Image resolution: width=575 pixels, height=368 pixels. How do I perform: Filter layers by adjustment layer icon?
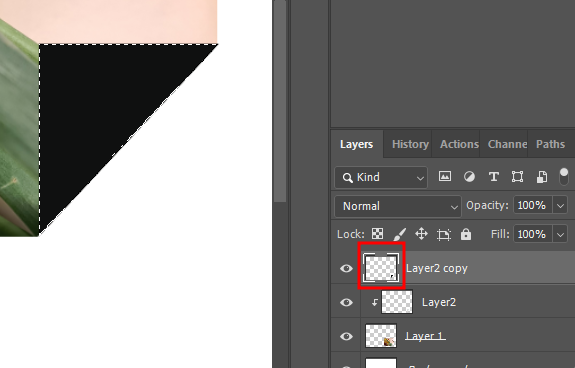[x=469, y=177]
